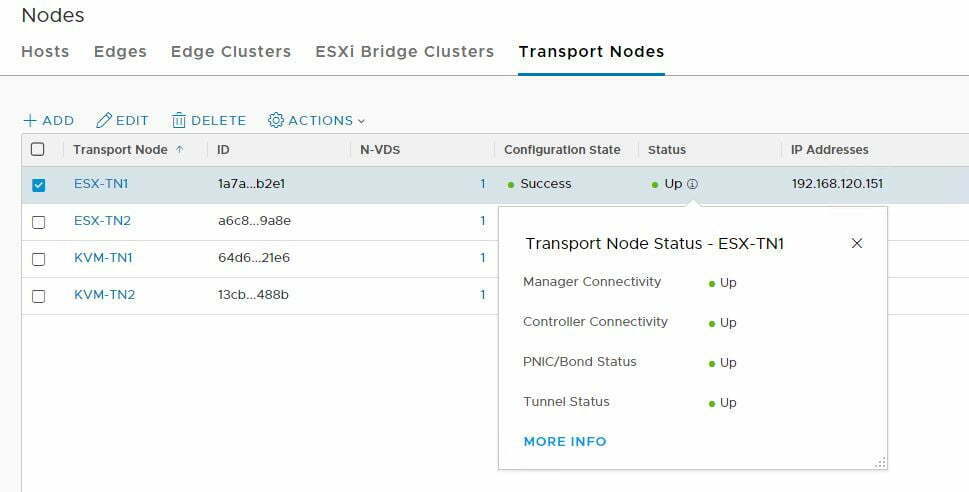
Task: Click the MORE INFO link
Action: [x=565, y=441]
